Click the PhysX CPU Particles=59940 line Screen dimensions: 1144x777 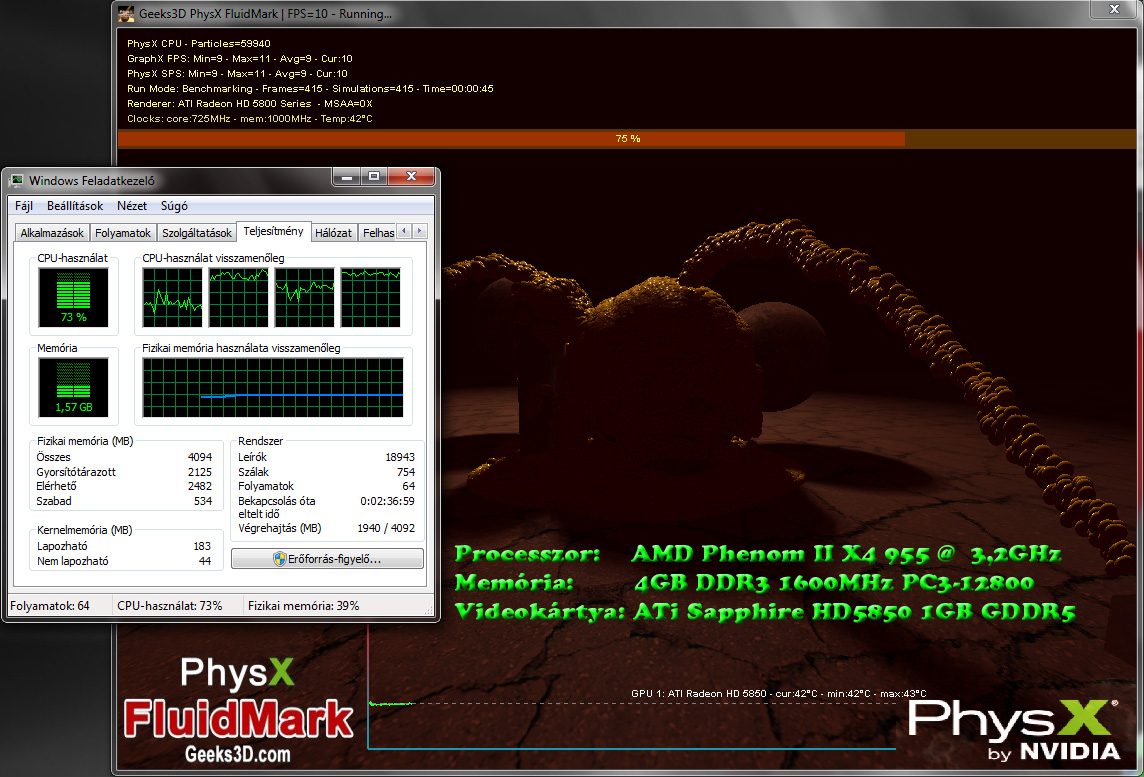pyautogui.click(x=198, y=44)
